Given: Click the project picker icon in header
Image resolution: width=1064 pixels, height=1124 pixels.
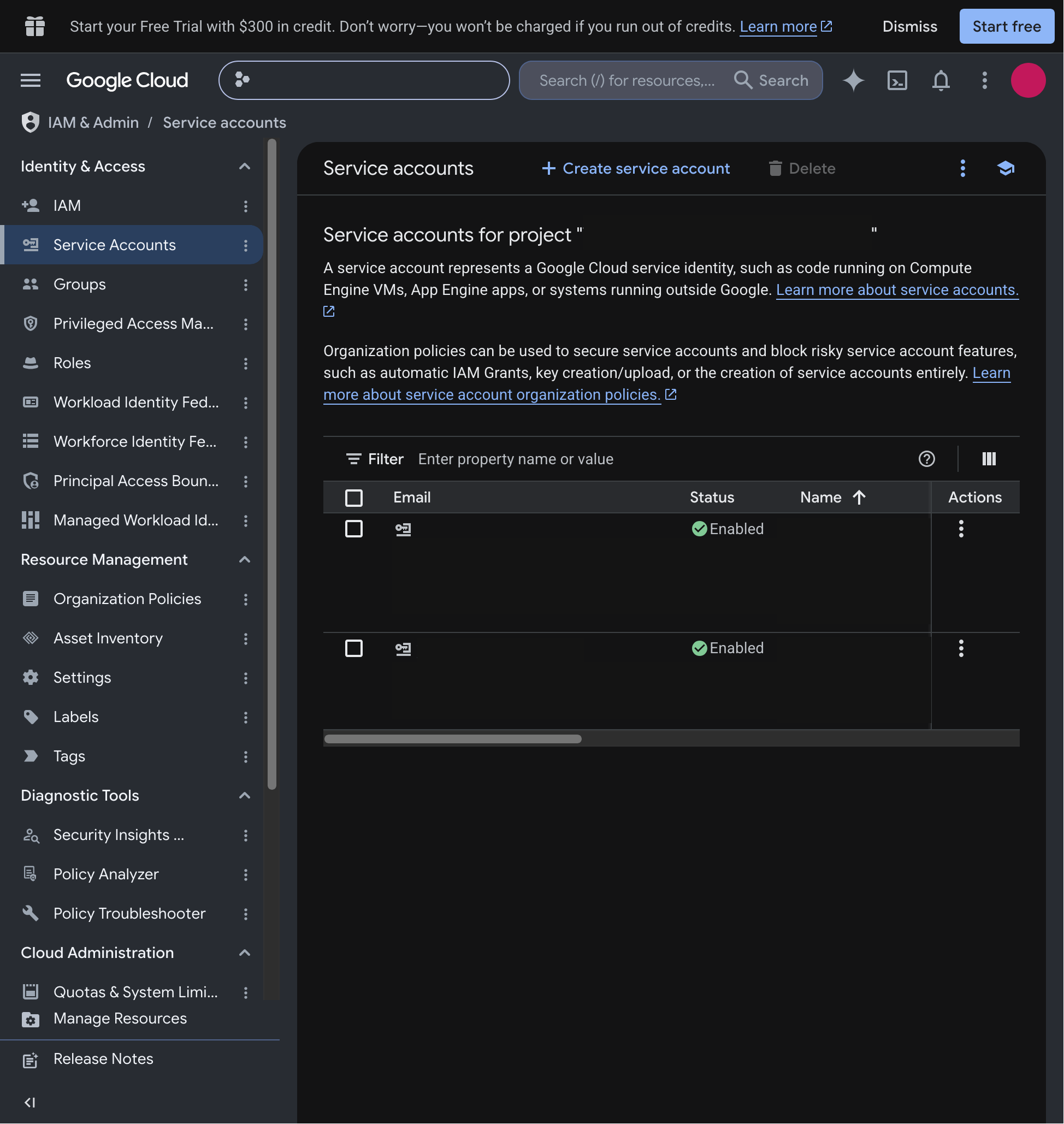Looking at the screenshot, I should (242, 80).
